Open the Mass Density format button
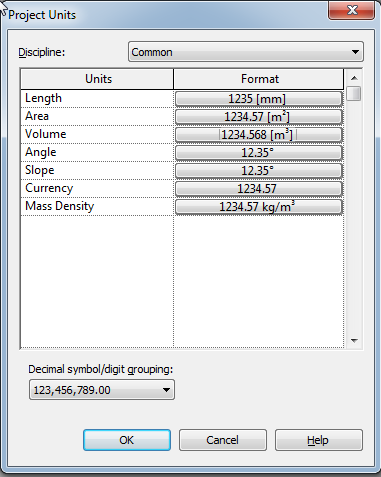 pyautogui.click(x=259, y=207)
